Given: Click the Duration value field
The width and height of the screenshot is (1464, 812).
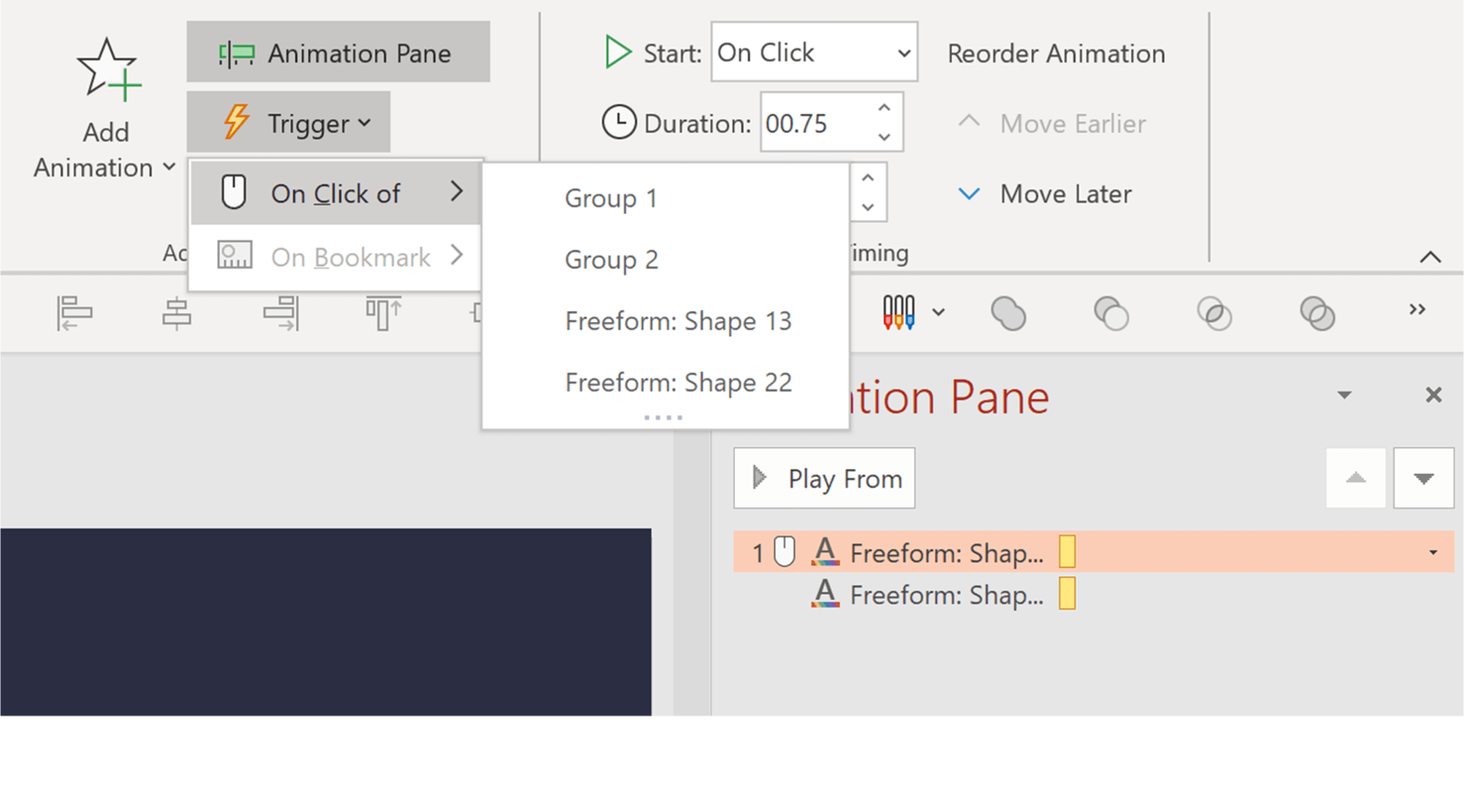Looking at the screenshot, I should (x=815, y=123).
